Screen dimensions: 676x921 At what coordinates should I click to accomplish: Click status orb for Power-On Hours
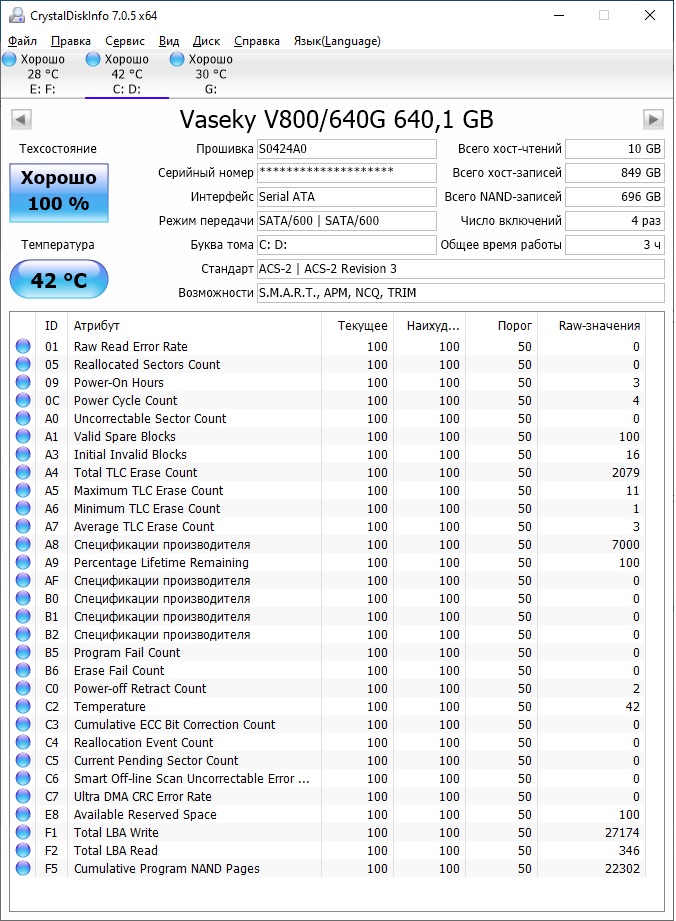(23, 382)
